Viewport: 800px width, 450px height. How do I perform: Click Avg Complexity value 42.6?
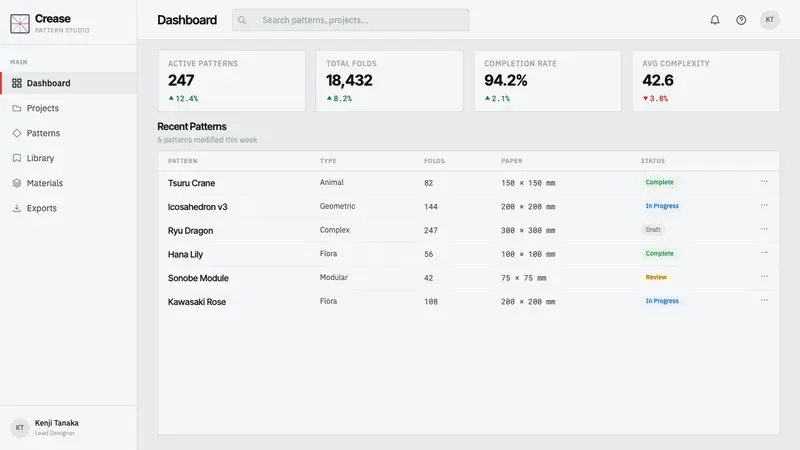pos(658,80)
